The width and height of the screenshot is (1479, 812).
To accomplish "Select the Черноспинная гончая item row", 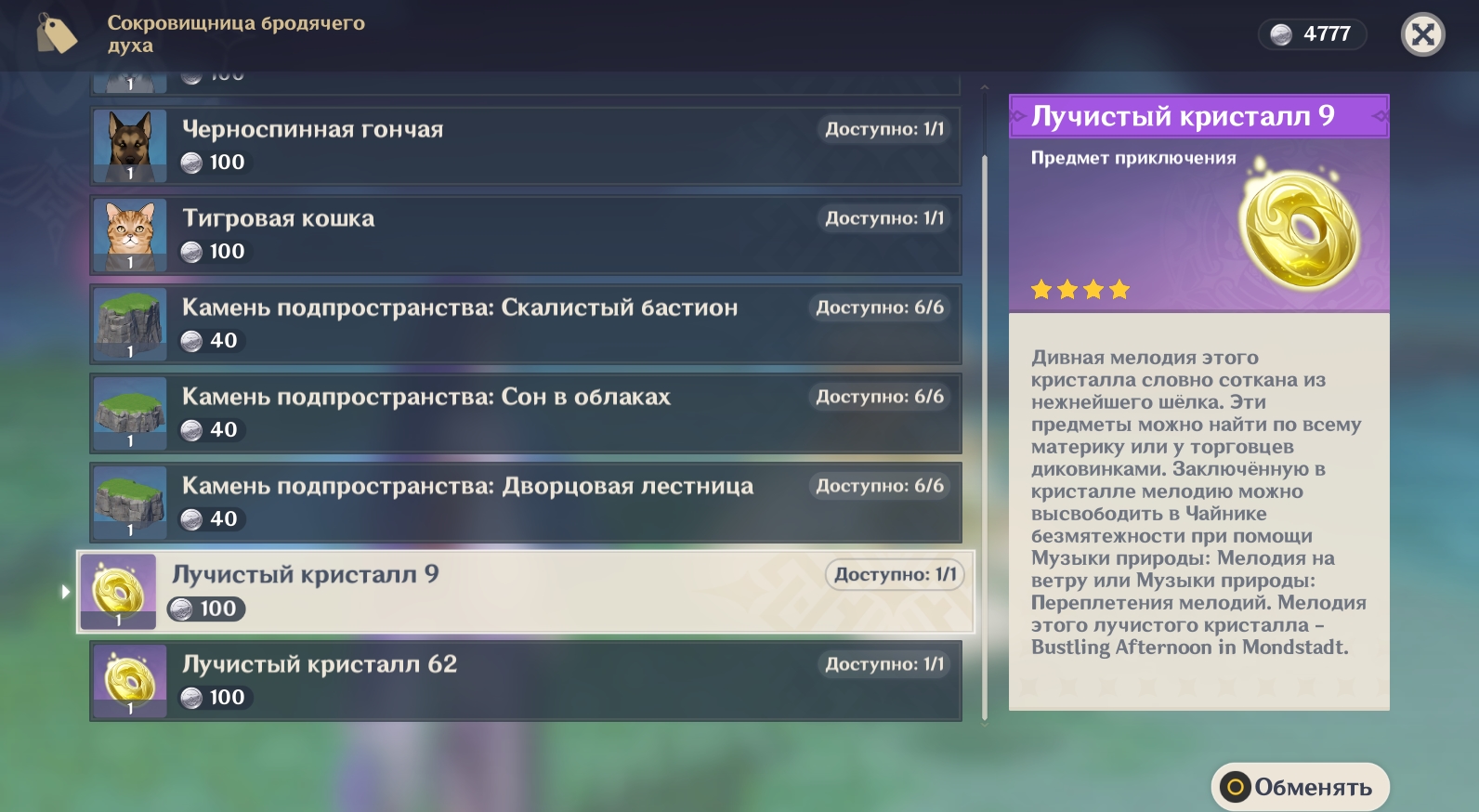I will pyautogui.click(x=526, y=145).
